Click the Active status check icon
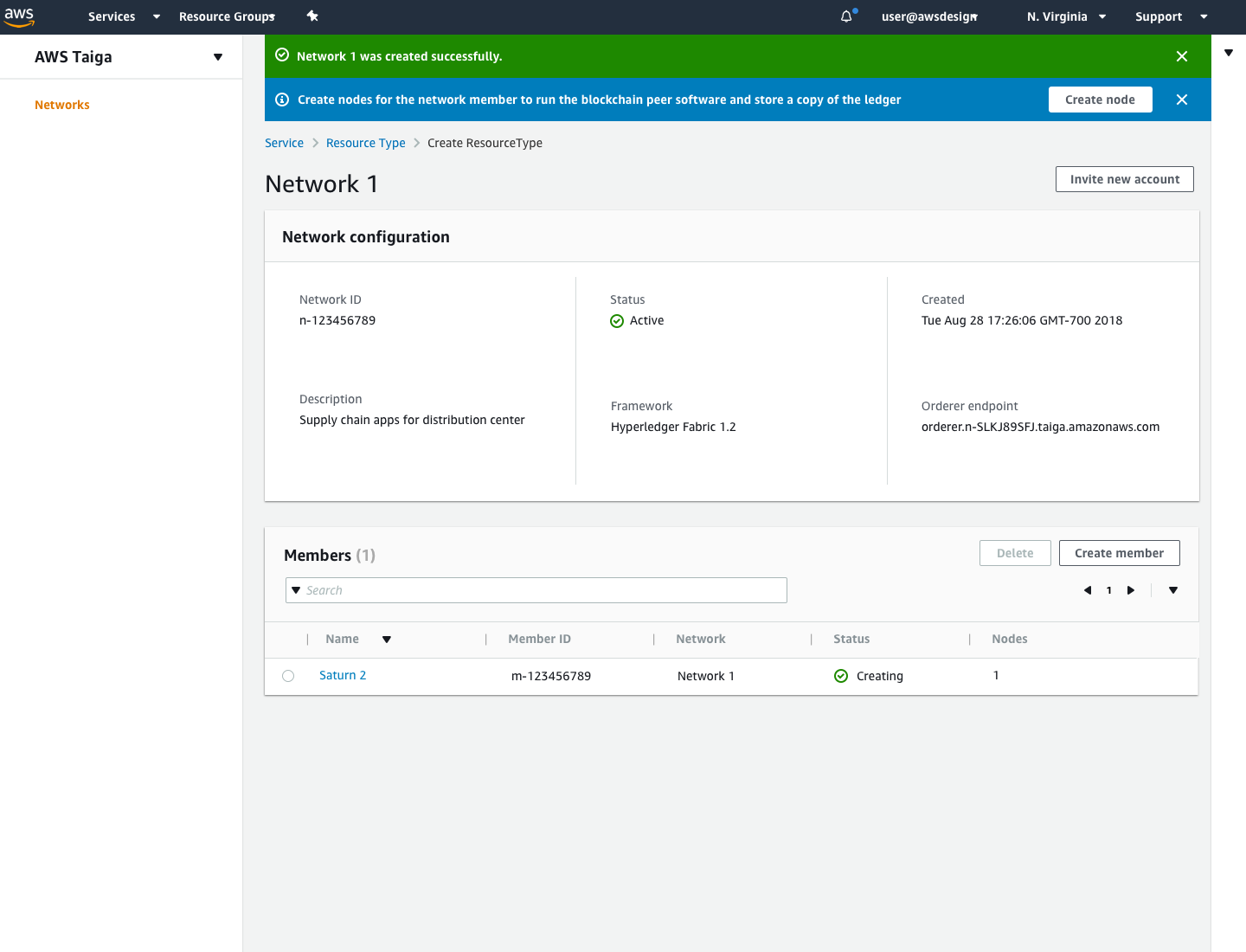Image resolution: width=1246 pixels, height=952 pixels. (617, 321)
